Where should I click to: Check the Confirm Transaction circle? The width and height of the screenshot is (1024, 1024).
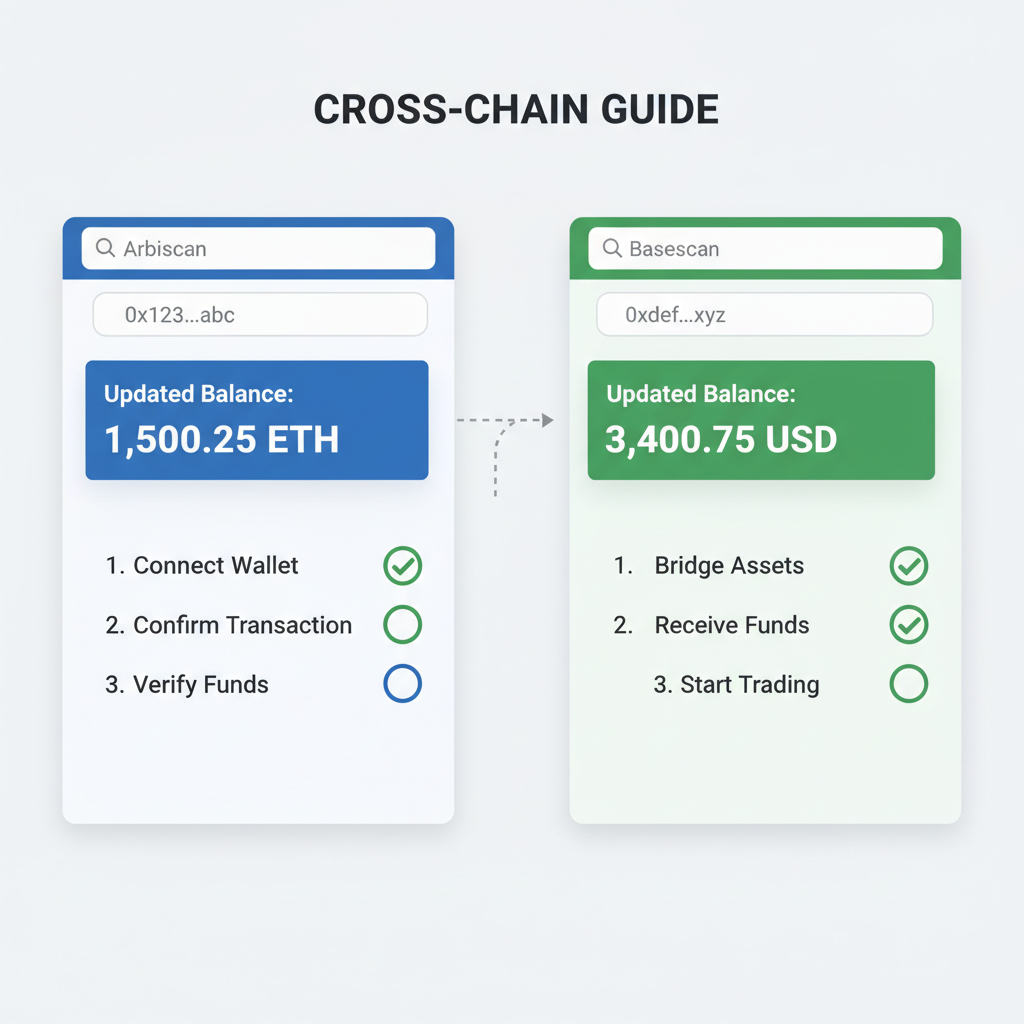click(x=403, y=625)
